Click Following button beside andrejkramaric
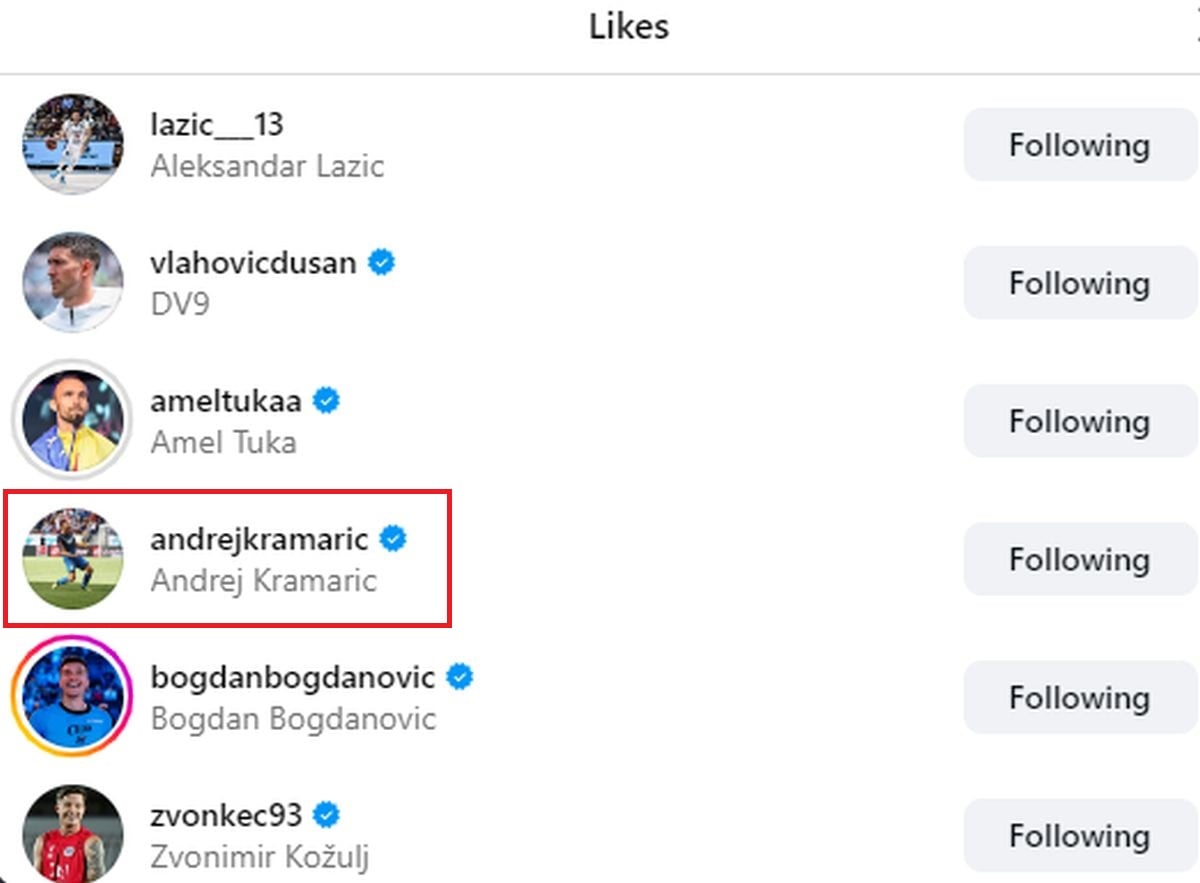 tap(1079, 559)
